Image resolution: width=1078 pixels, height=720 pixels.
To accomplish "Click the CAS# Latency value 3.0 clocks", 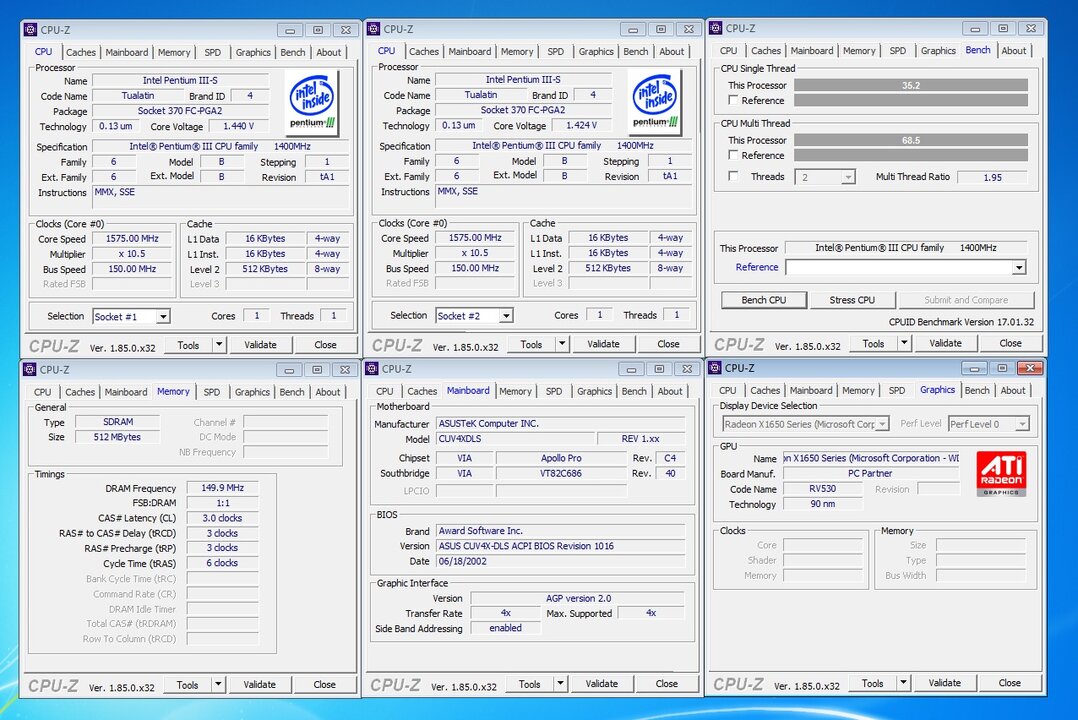I will 223,518.
